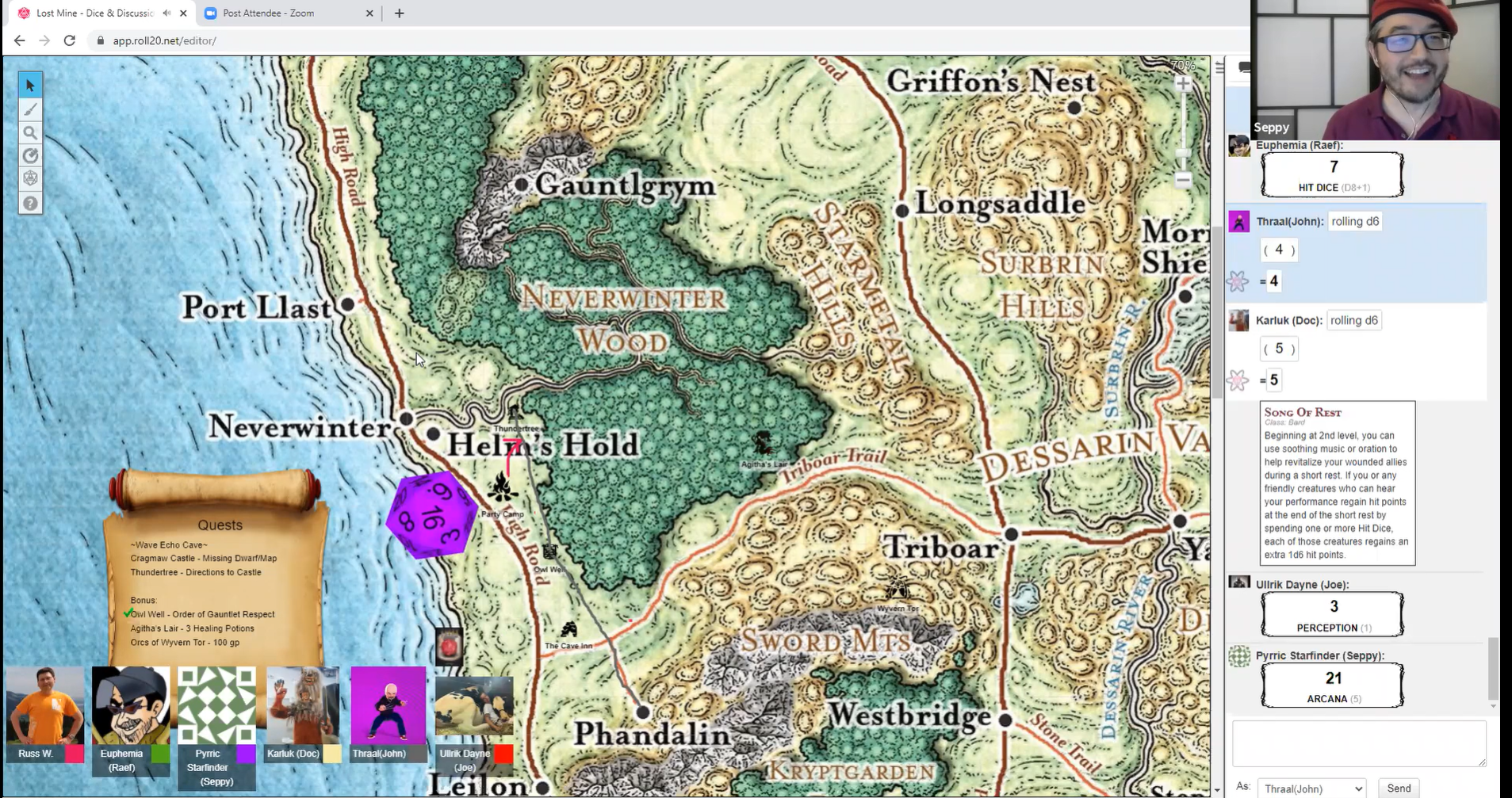1512x798 pixels.
Task: Close the Lost Mine browser tab
Action: click(183, 13)
